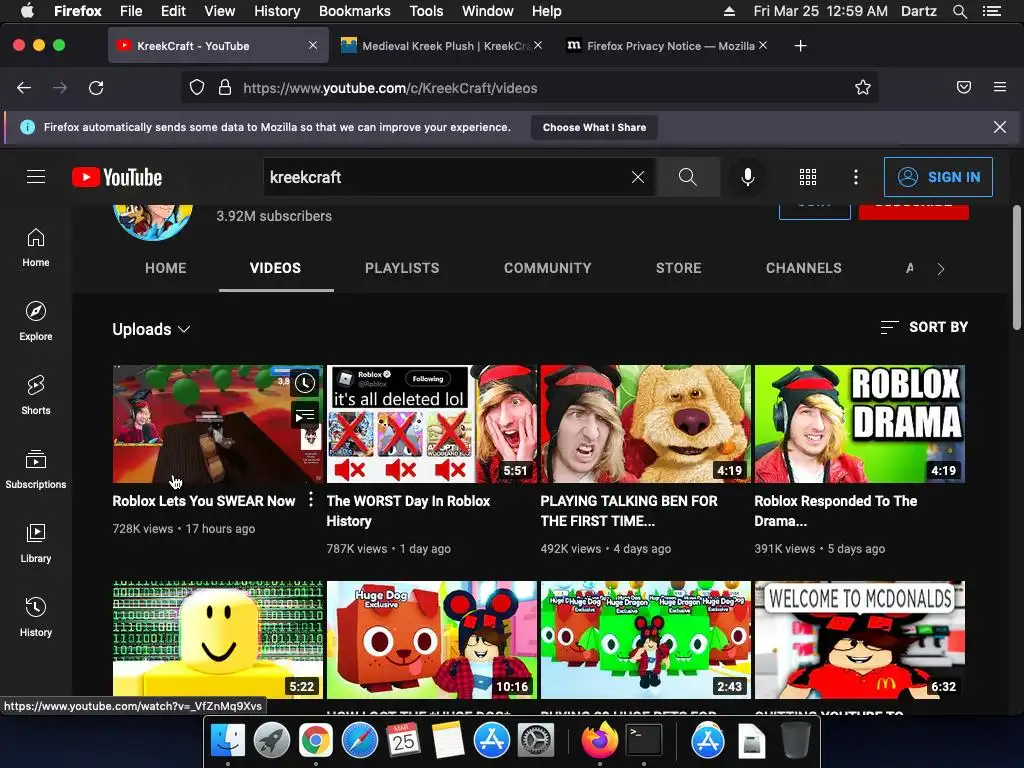Open PLAYING TALKING BEN FOR THE FIRST TIME title

629,511
